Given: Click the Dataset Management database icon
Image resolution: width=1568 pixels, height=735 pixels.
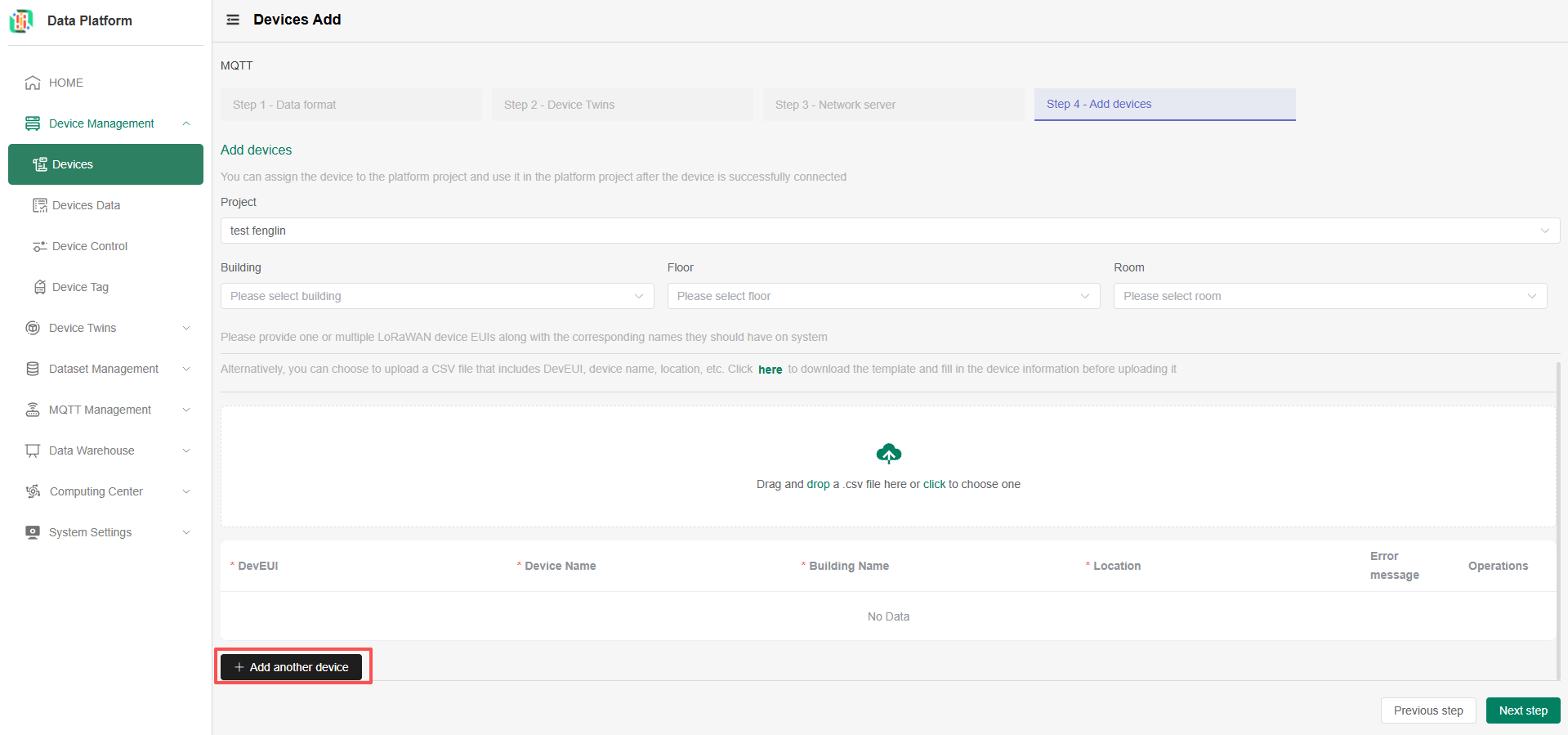Looking at the screenshot, I should [x=33, y=369].
